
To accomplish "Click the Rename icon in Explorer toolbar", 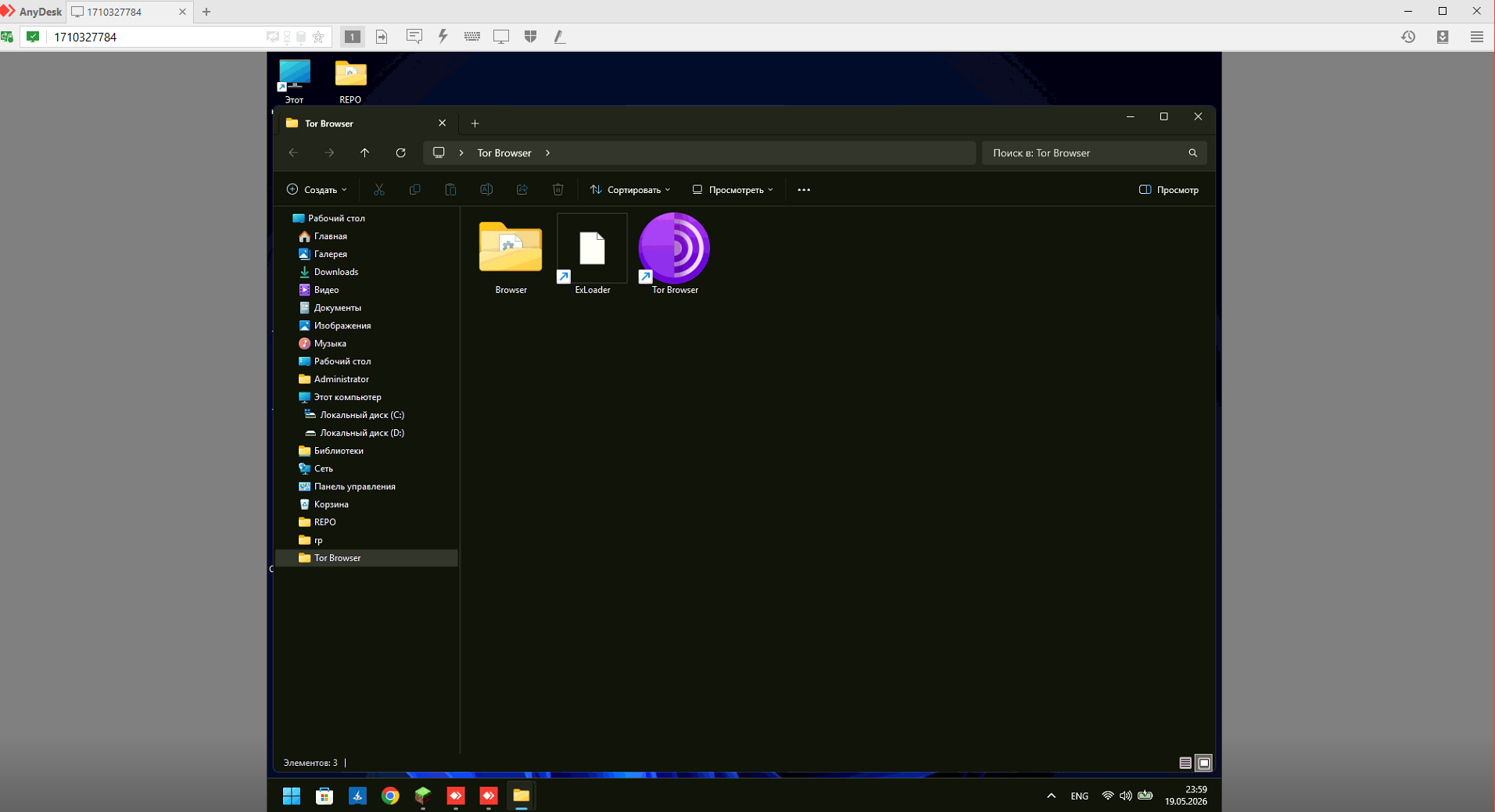I will click(x=486, y=190).
